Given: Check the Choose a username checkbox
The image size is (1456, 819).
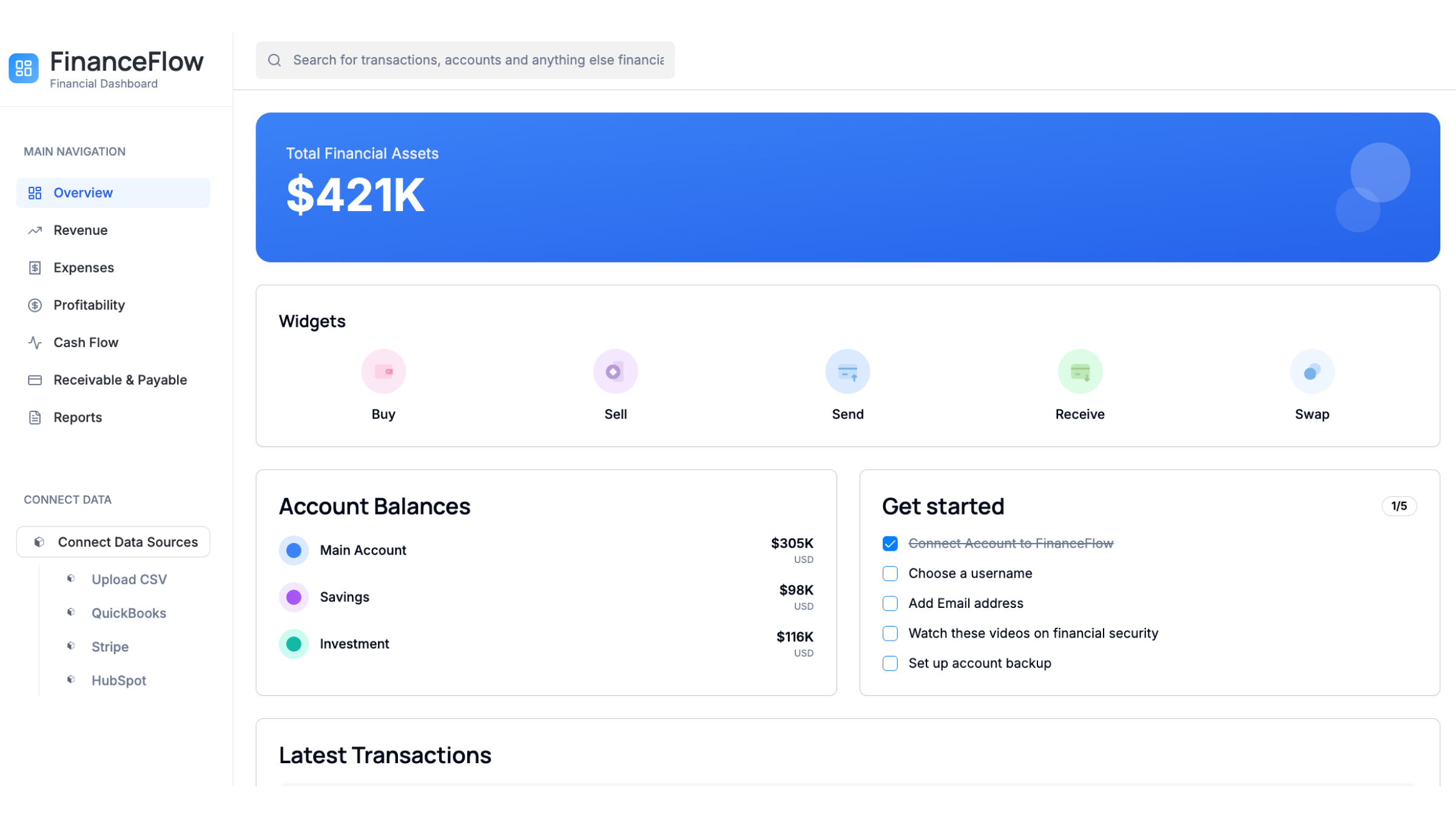Looking at the screenshot, I should pyautogui.click(x=890, y=573).
